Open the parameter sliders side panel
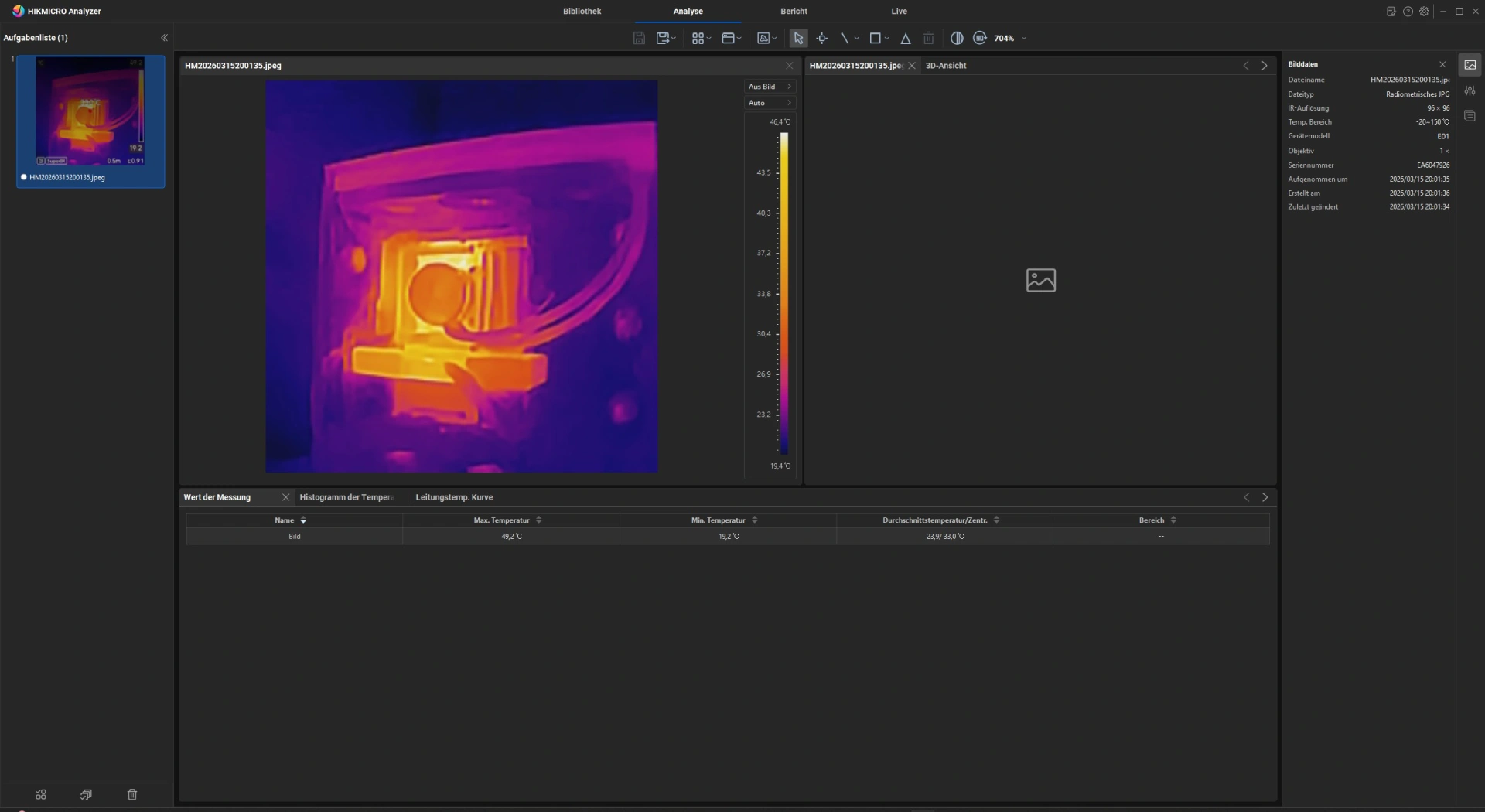 pyautogui.click(x=1470, y=90)
